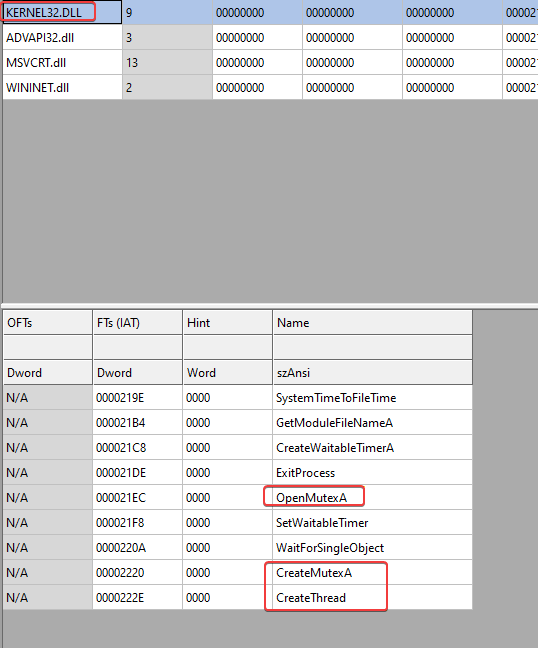Click Hint 0000 in WaitForSingleObject row
The height and width of the screenshot is (648, 538).
(x=228, y=548)
